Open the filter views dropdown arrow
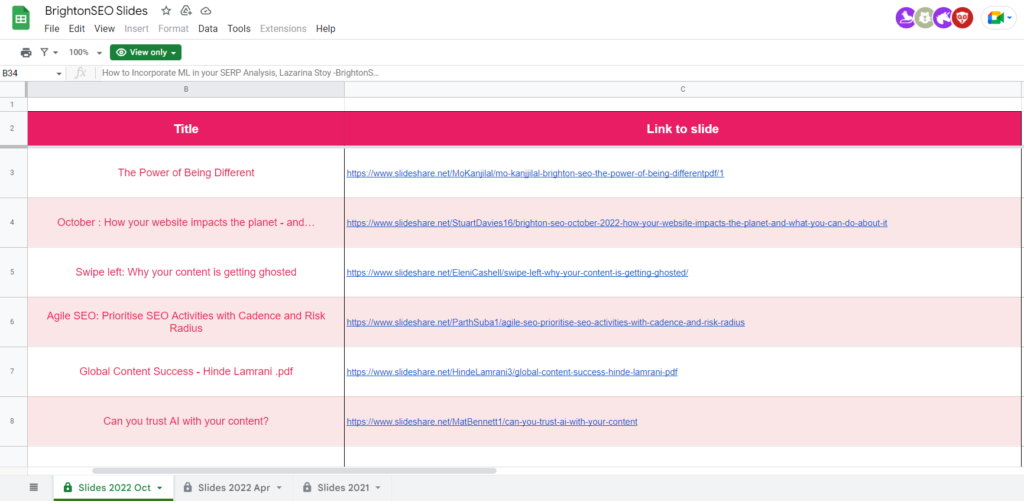The image size is (1024, 501). tap(56, 52)
